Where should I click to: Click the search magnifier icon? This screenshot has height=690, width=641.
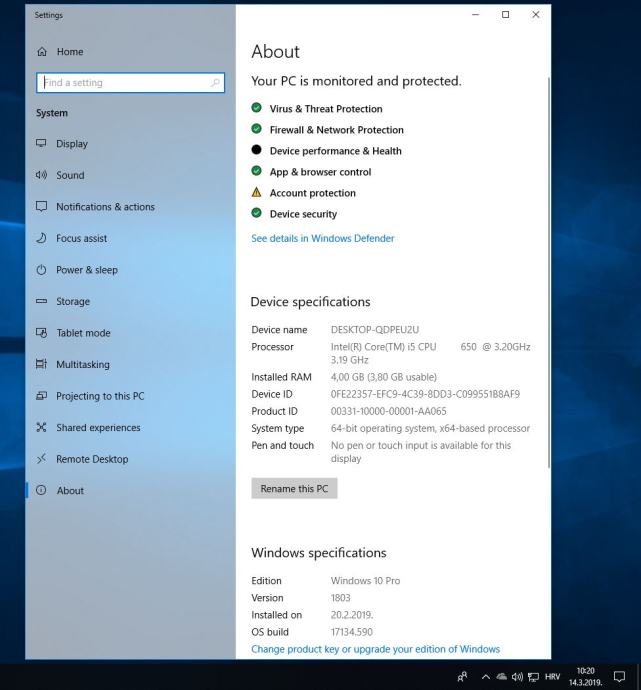[215, 83]
